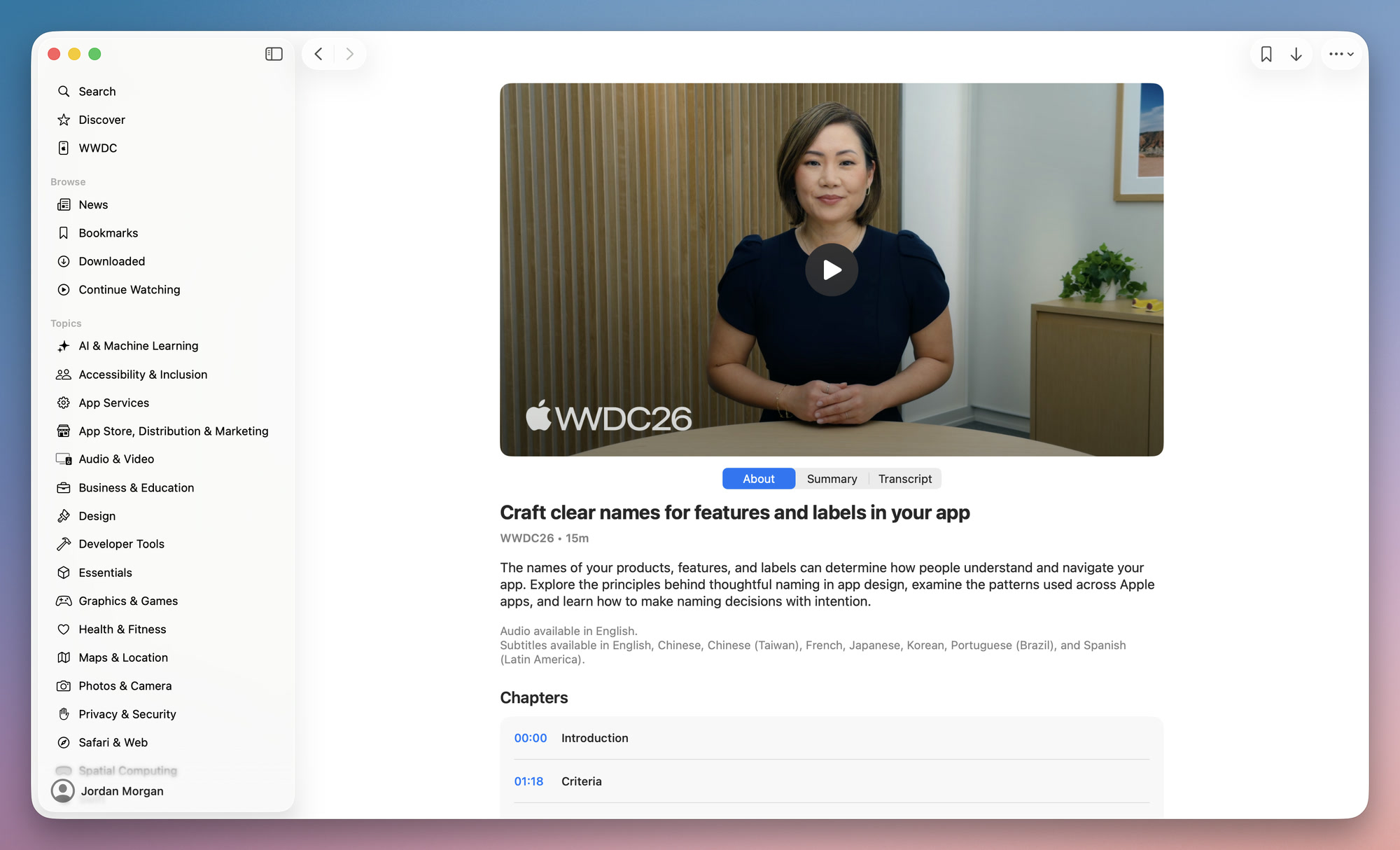
Task: Select Graphics & Games label
Action: point(128,601)
